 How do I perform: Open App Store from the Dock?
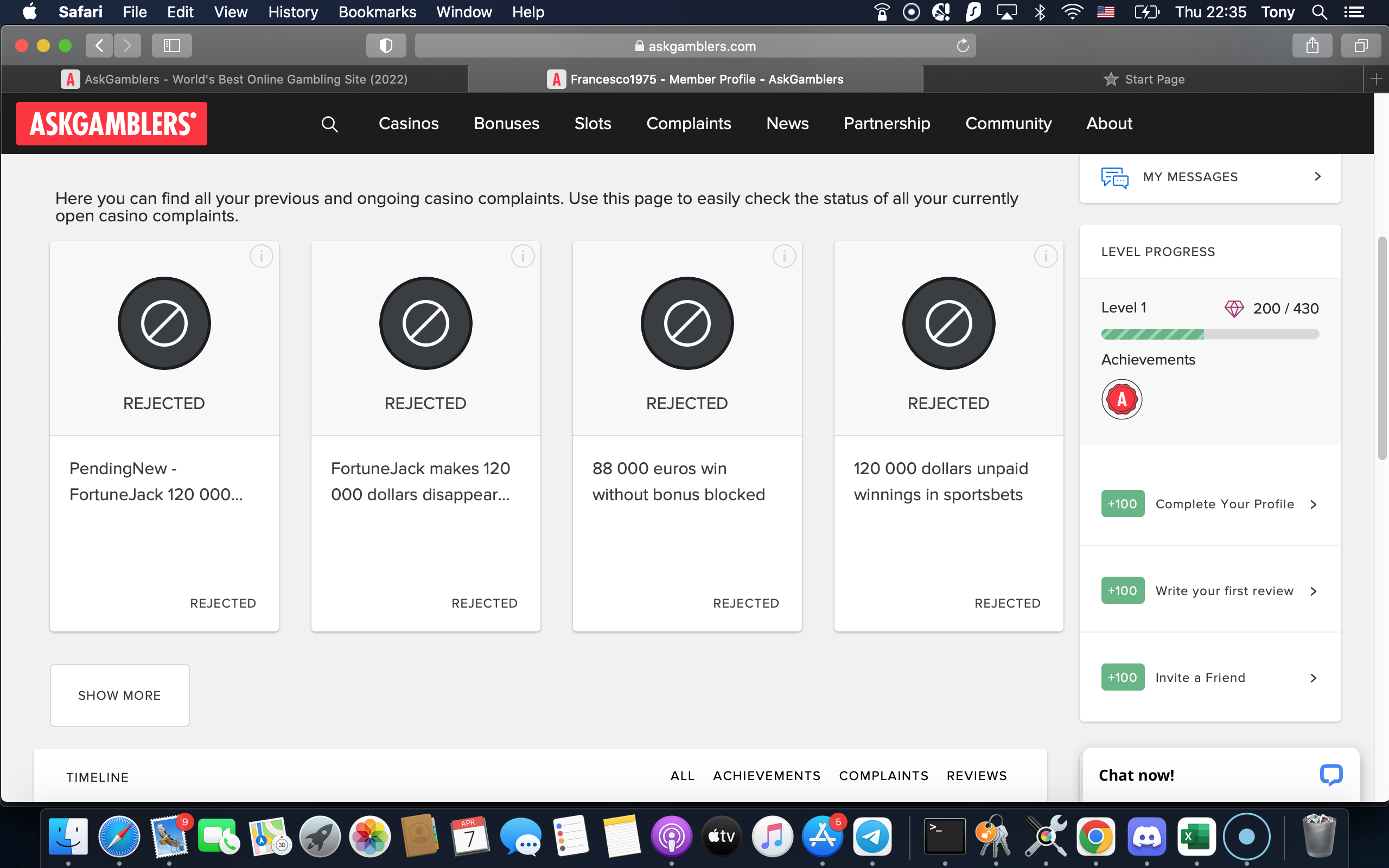[823, 837]
